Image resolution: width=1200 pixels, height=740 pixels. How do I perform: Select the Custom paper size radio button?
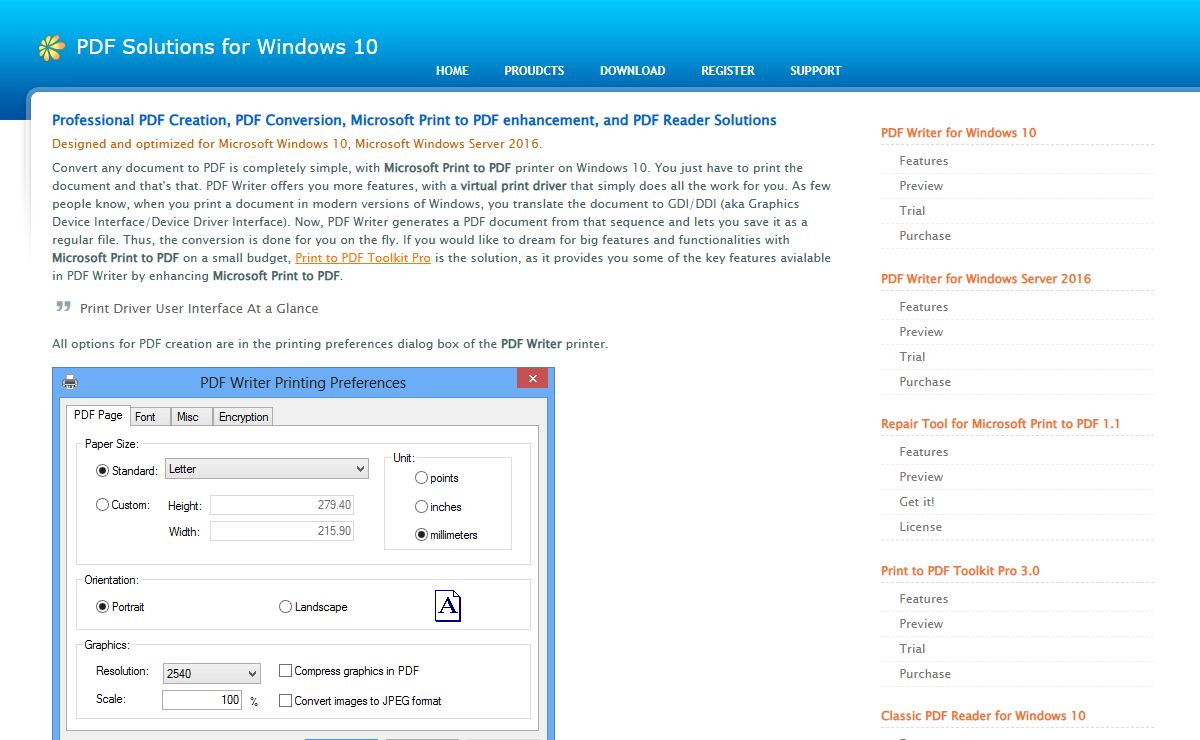[102, 505]
